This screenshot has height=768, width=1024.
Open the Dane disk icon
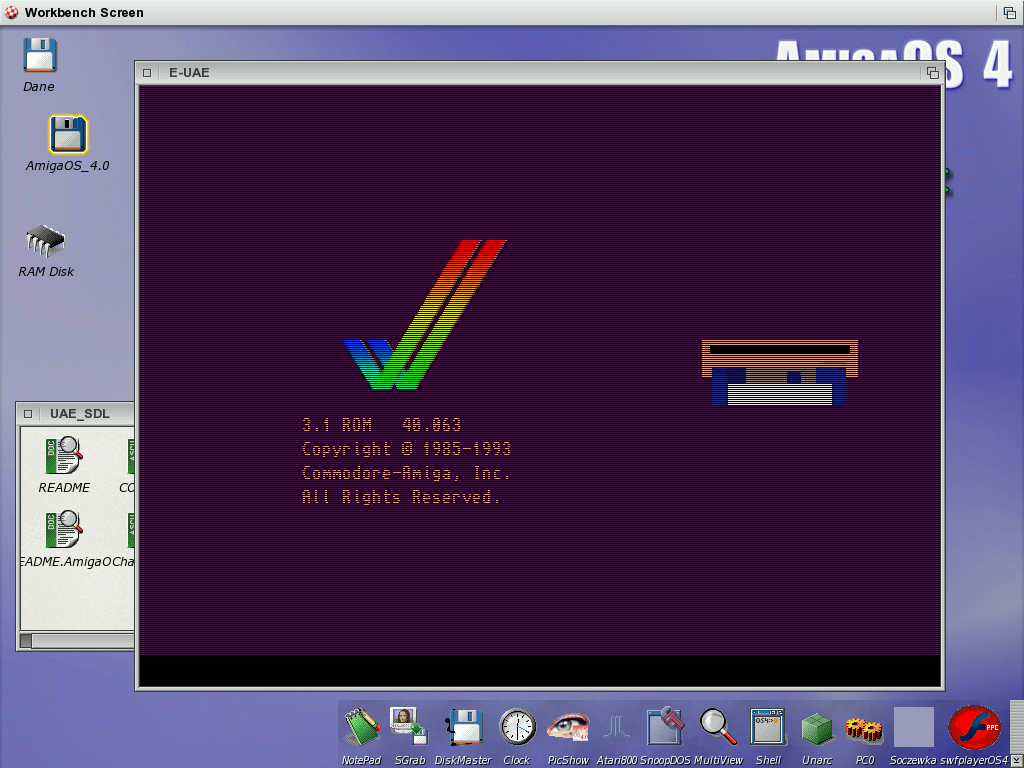pos(40,55)
